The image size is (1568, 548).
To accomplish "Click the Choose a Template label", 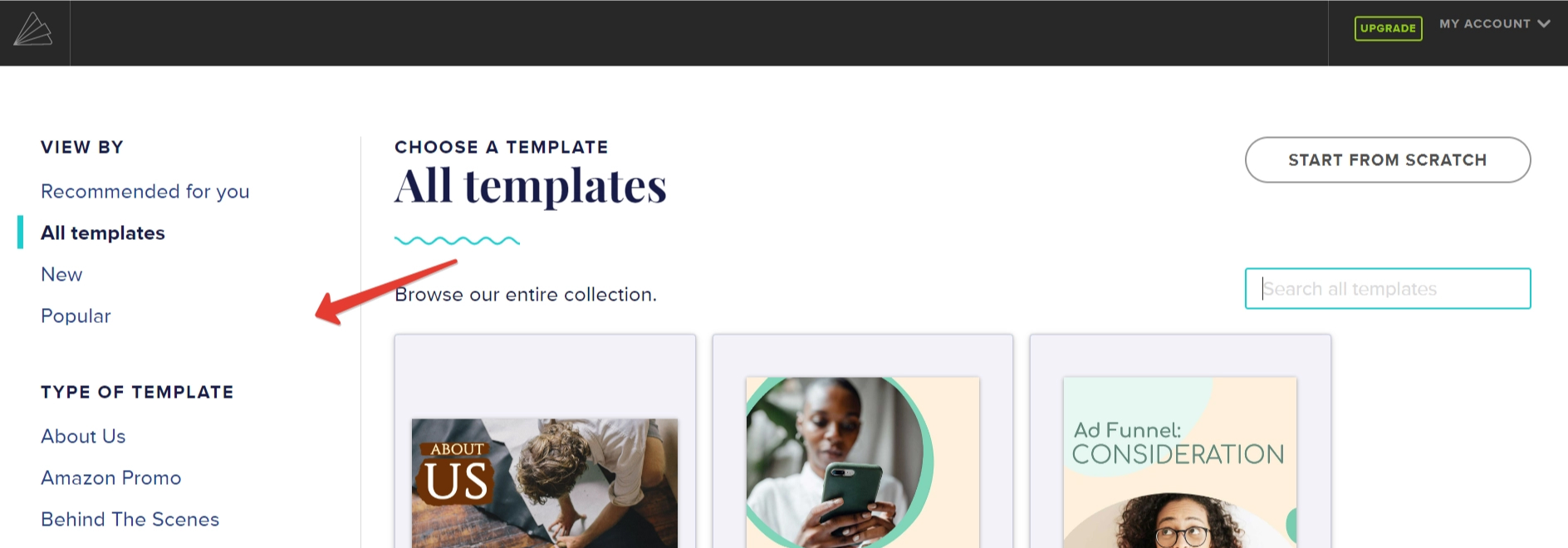I will click(x=501, y=148).
